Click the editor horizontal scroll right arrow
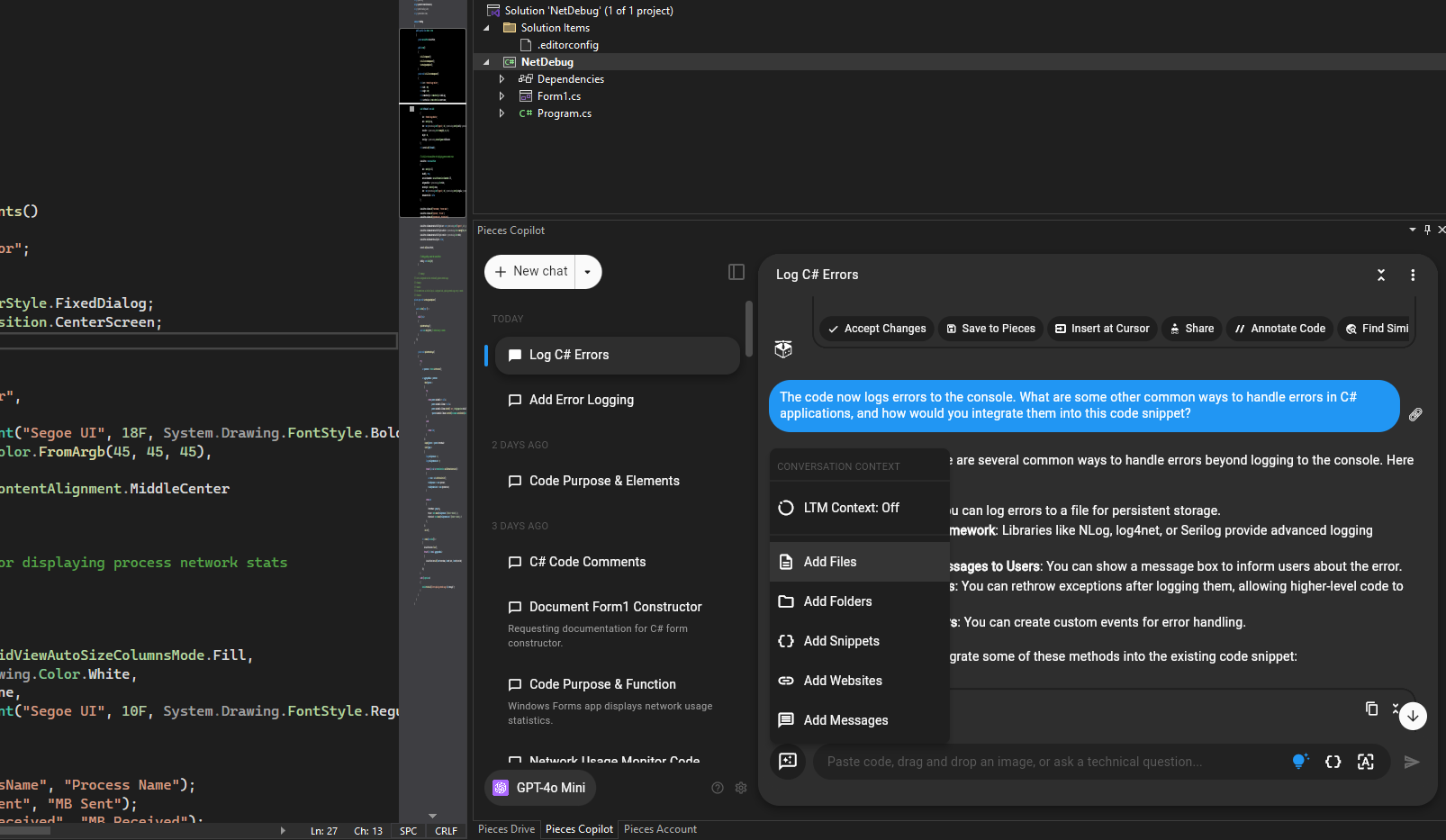The height and width of the screenshot is (840, 1446). tap(283, 831)
